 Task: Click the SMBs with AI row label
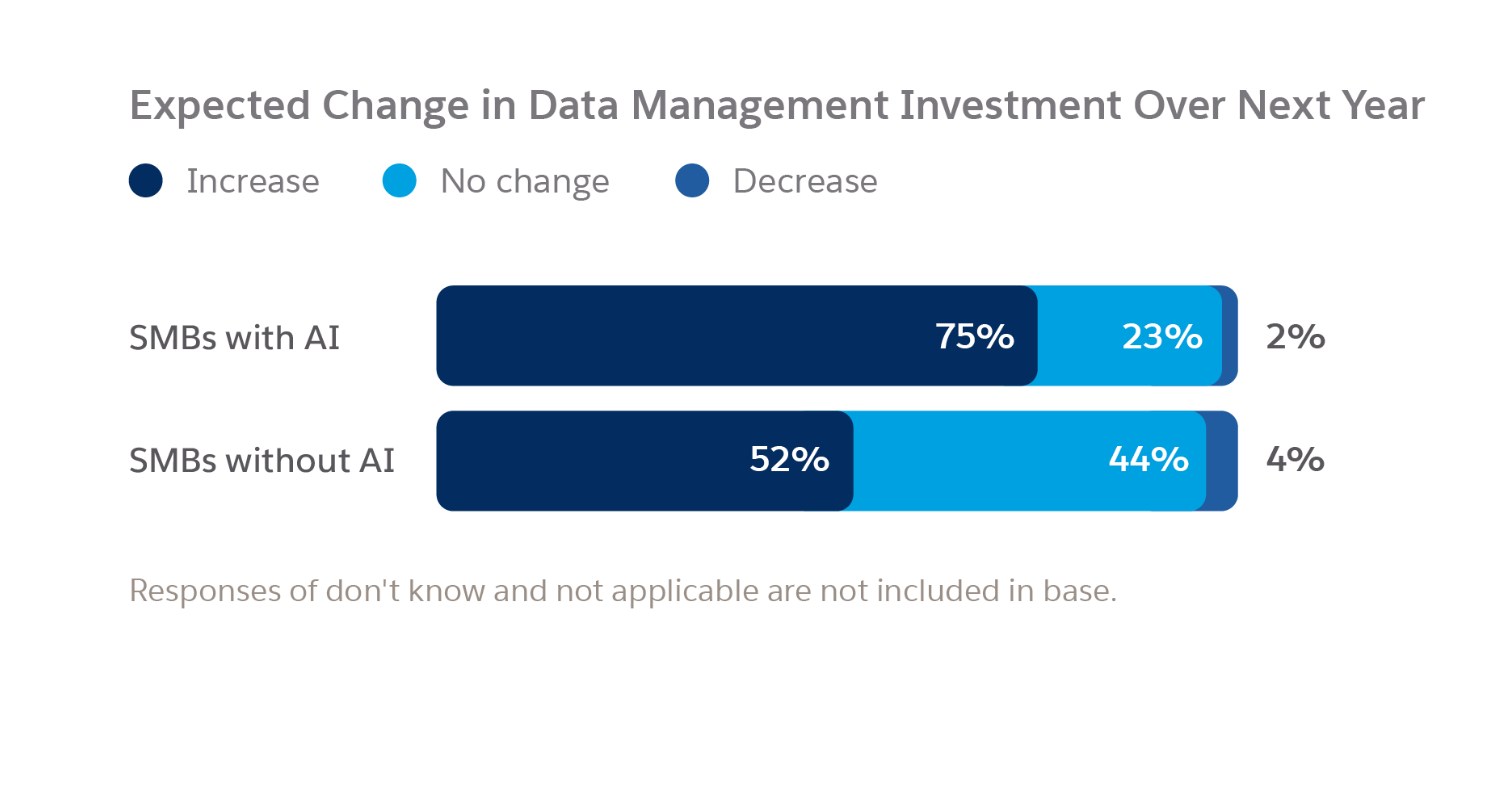[235, 337]
